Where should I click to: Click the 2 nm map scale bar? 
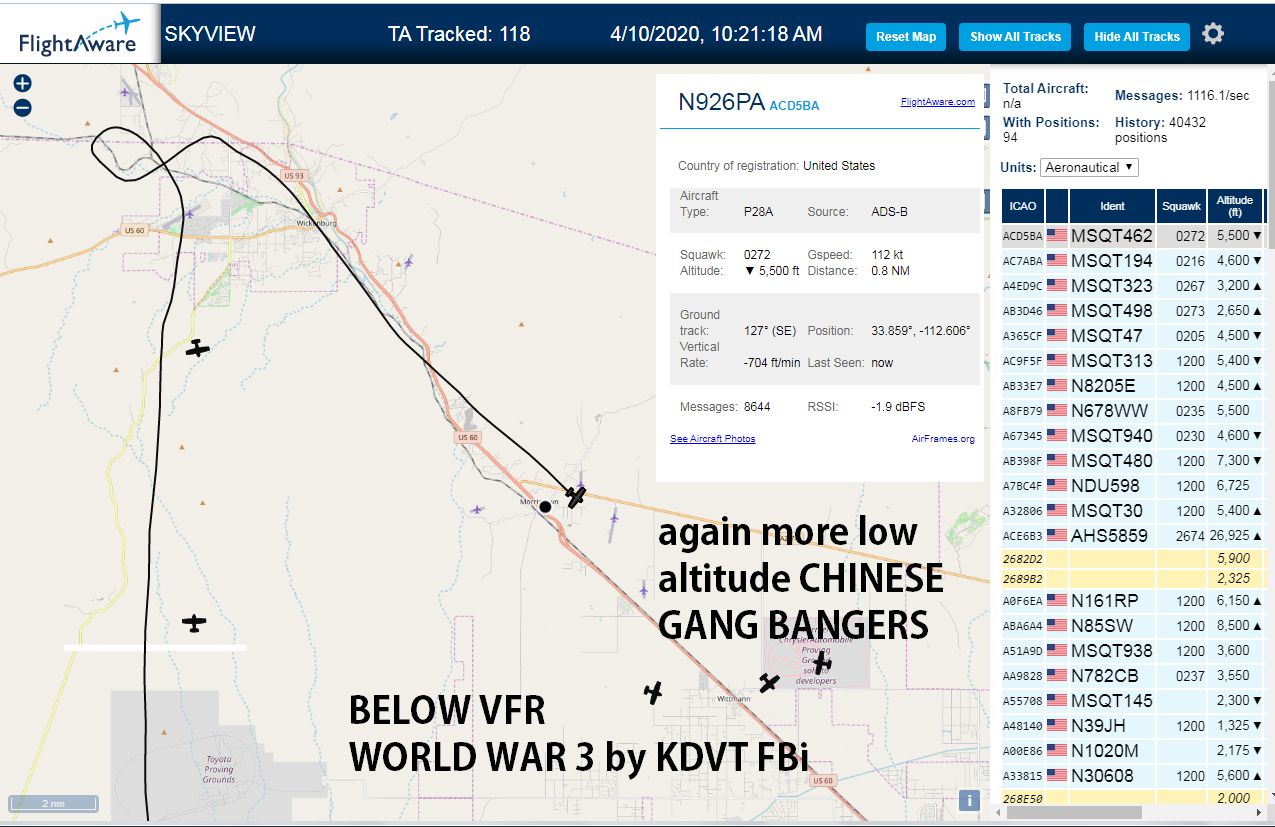tap(53, 803)
